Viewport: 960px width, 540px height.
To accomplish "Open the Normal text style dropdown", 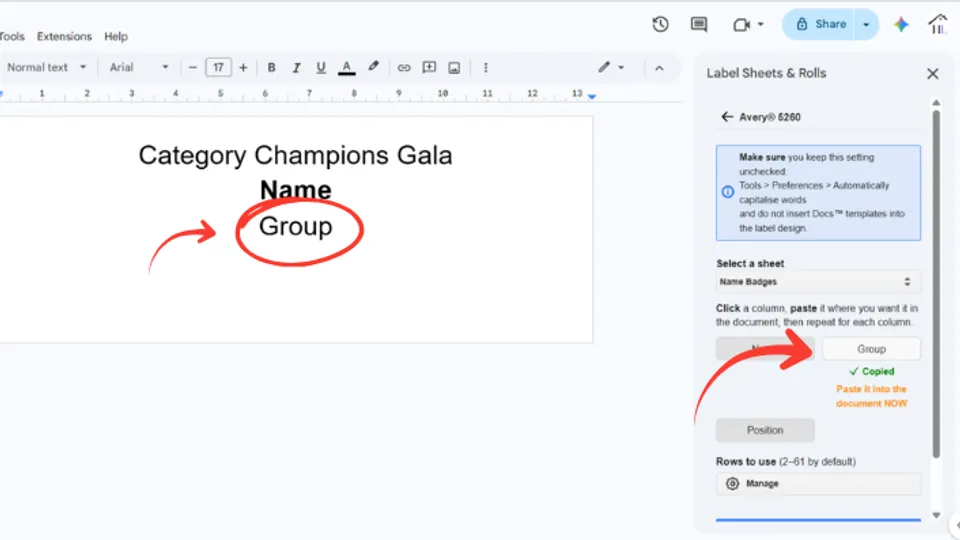I will tap(47, 67).
